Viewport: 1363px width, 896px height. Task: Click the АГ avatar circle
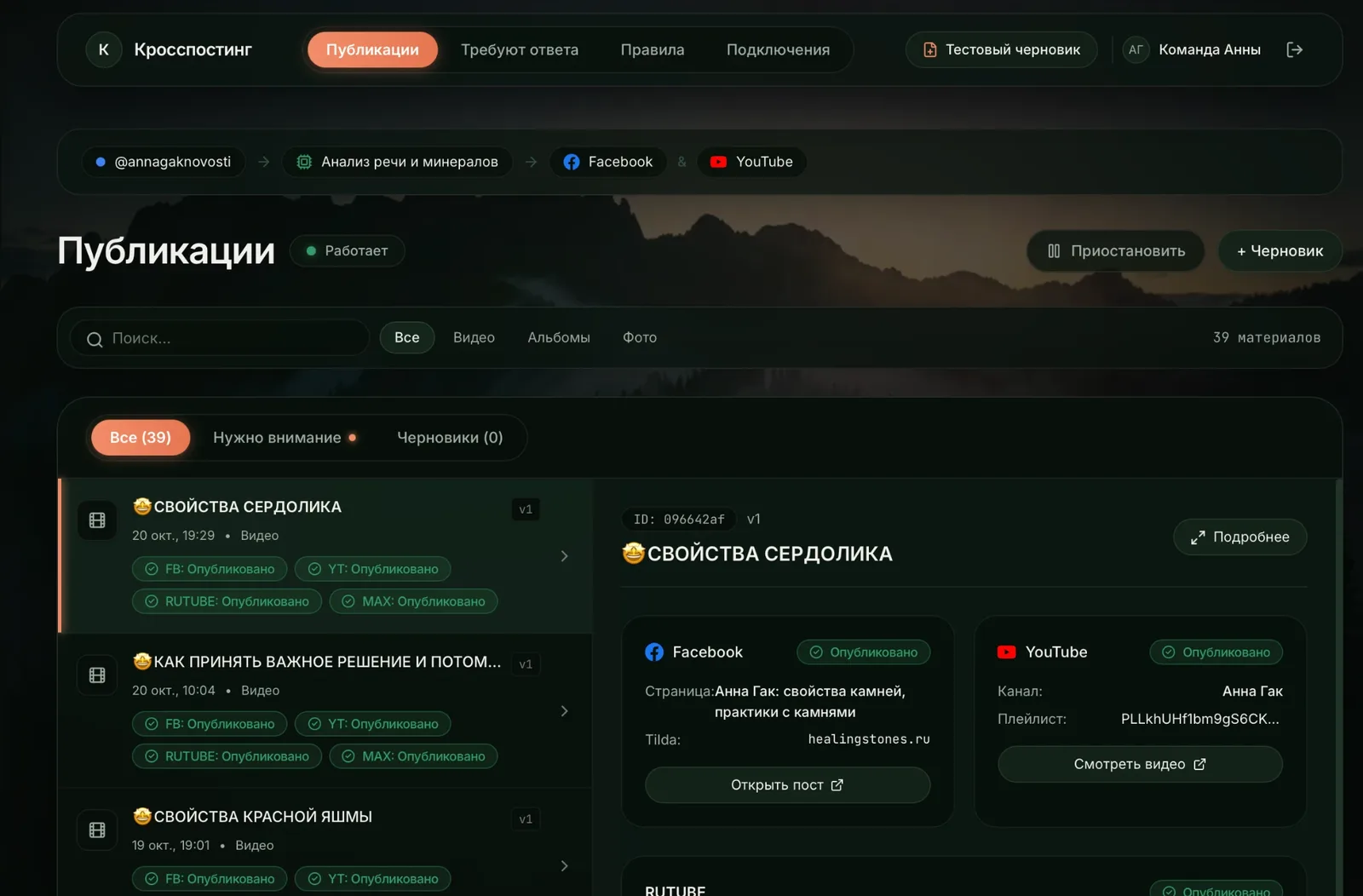[1136, 49]
